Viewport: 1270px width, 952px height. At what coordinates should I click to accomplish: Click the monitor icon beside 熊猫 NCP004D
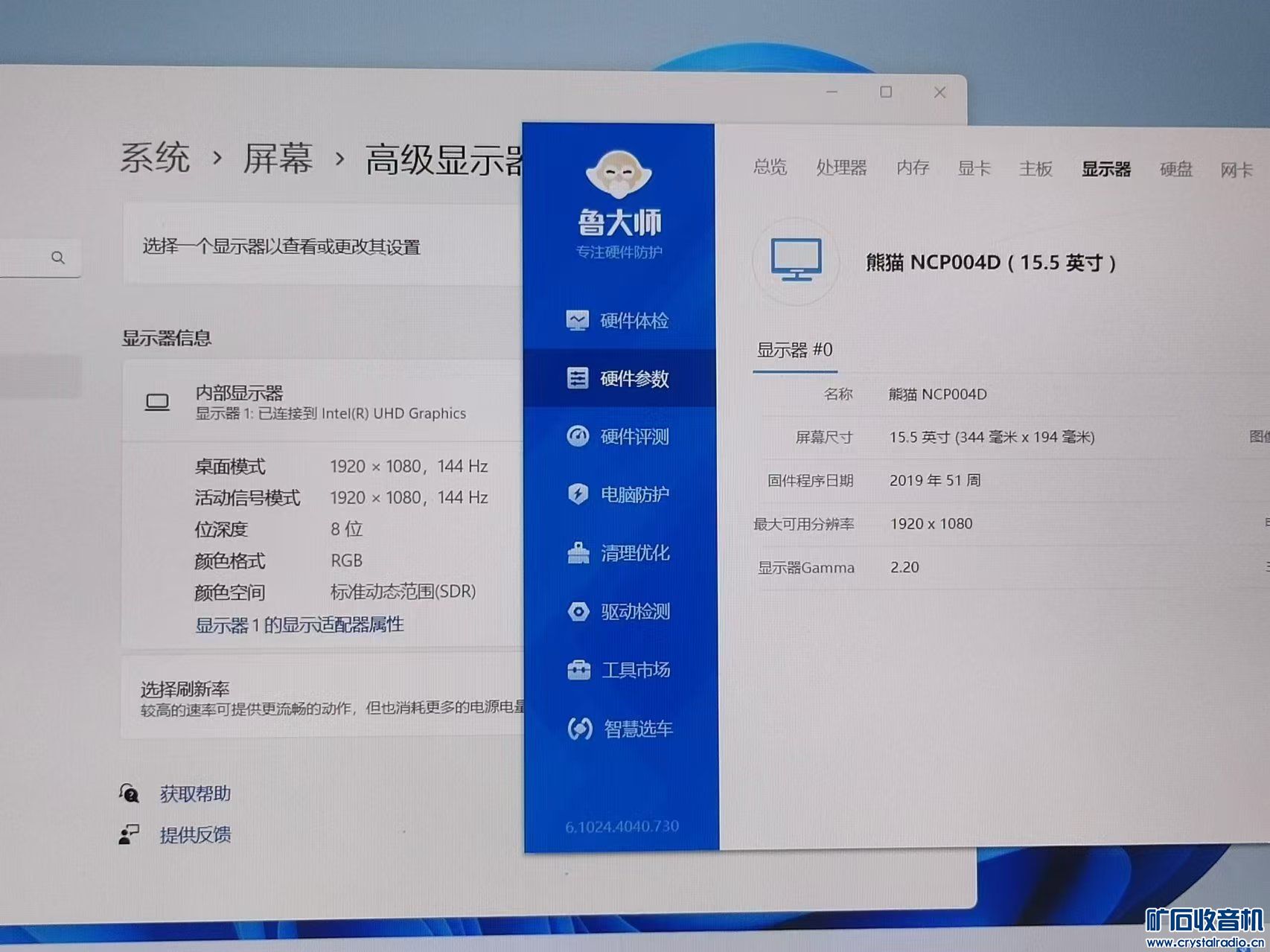(796, 261)
